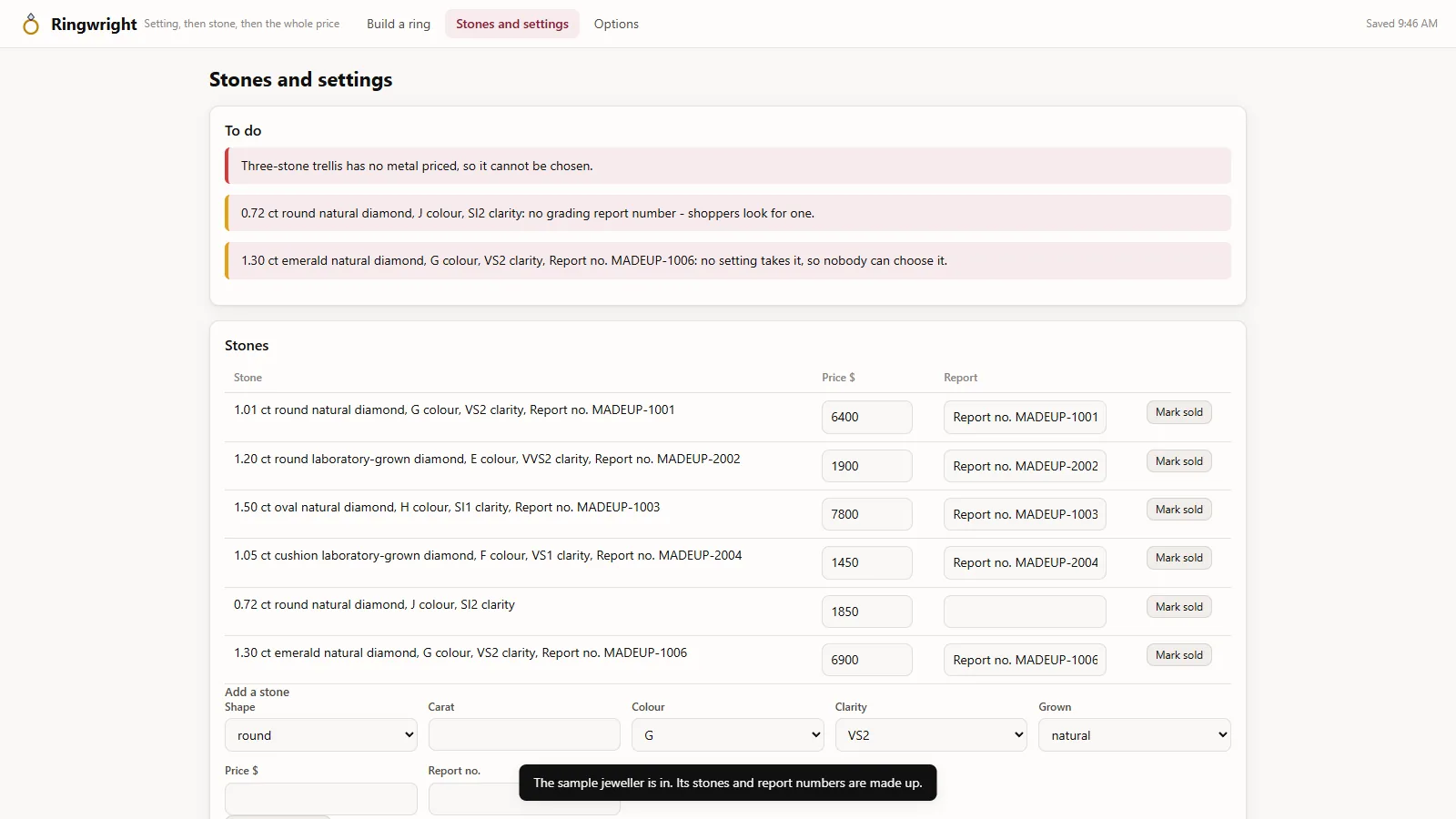
Task: Edit the 1850 price field
Action: tap(866, 612)
